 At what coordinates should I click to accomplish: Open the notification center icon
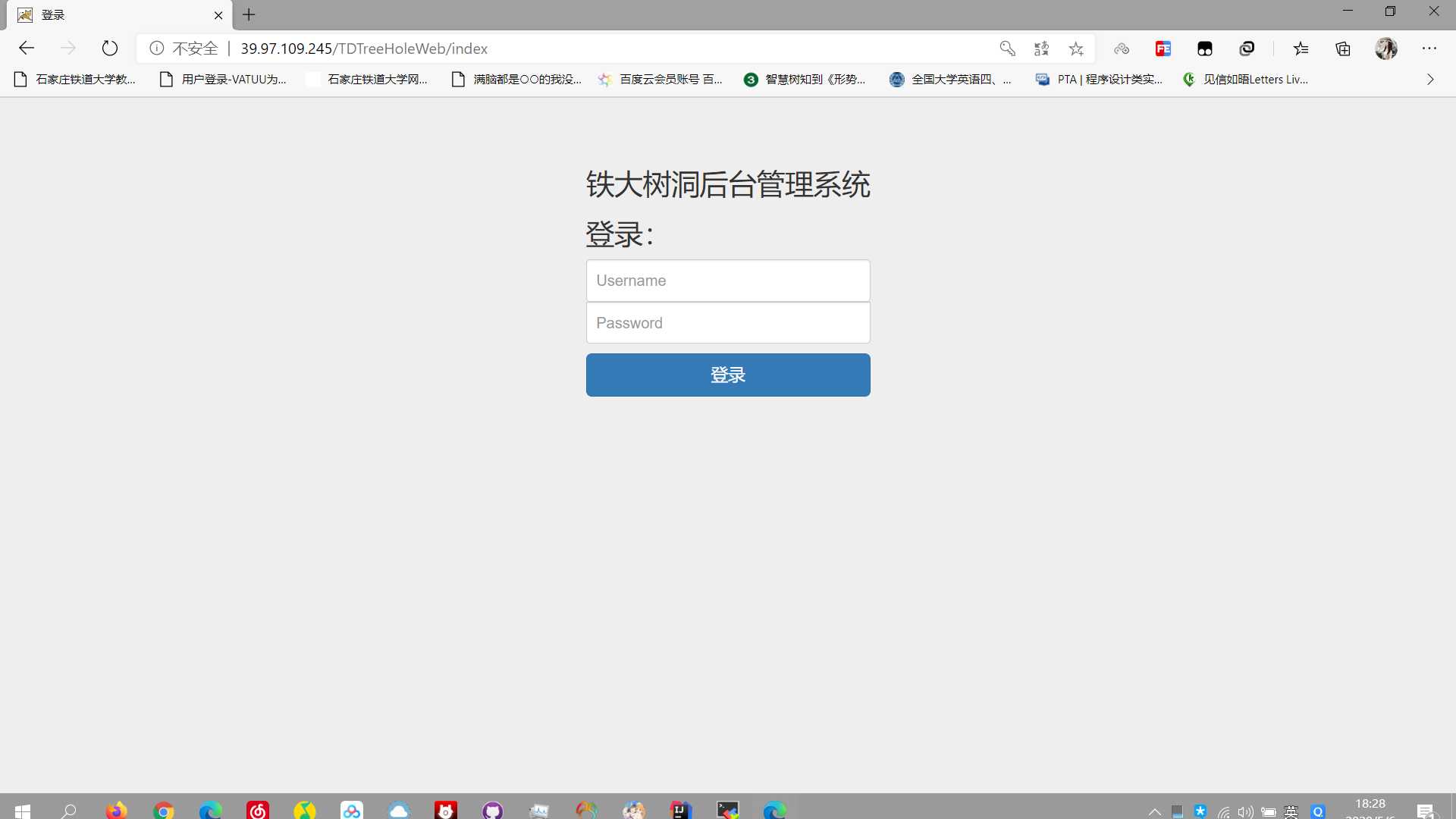[x=1426, y=811]
